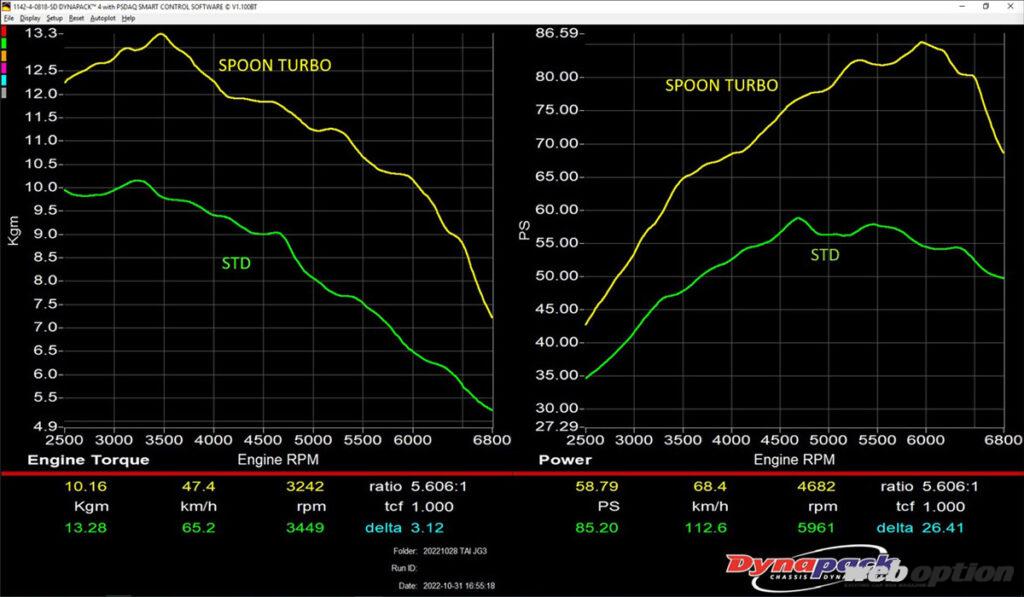Viewport: 1024px width, 597px height.
Task: Open the Reset menu
Action: click(76, 18)
